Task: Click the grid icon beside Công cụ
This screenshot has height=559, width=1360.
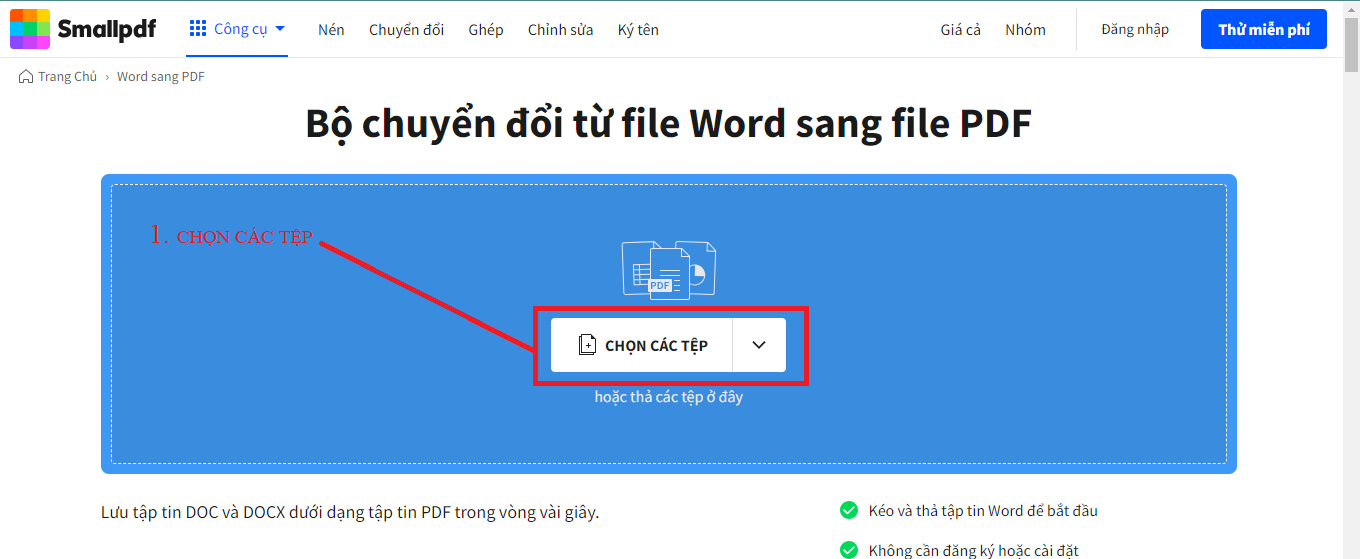Action: click(198, 29)
